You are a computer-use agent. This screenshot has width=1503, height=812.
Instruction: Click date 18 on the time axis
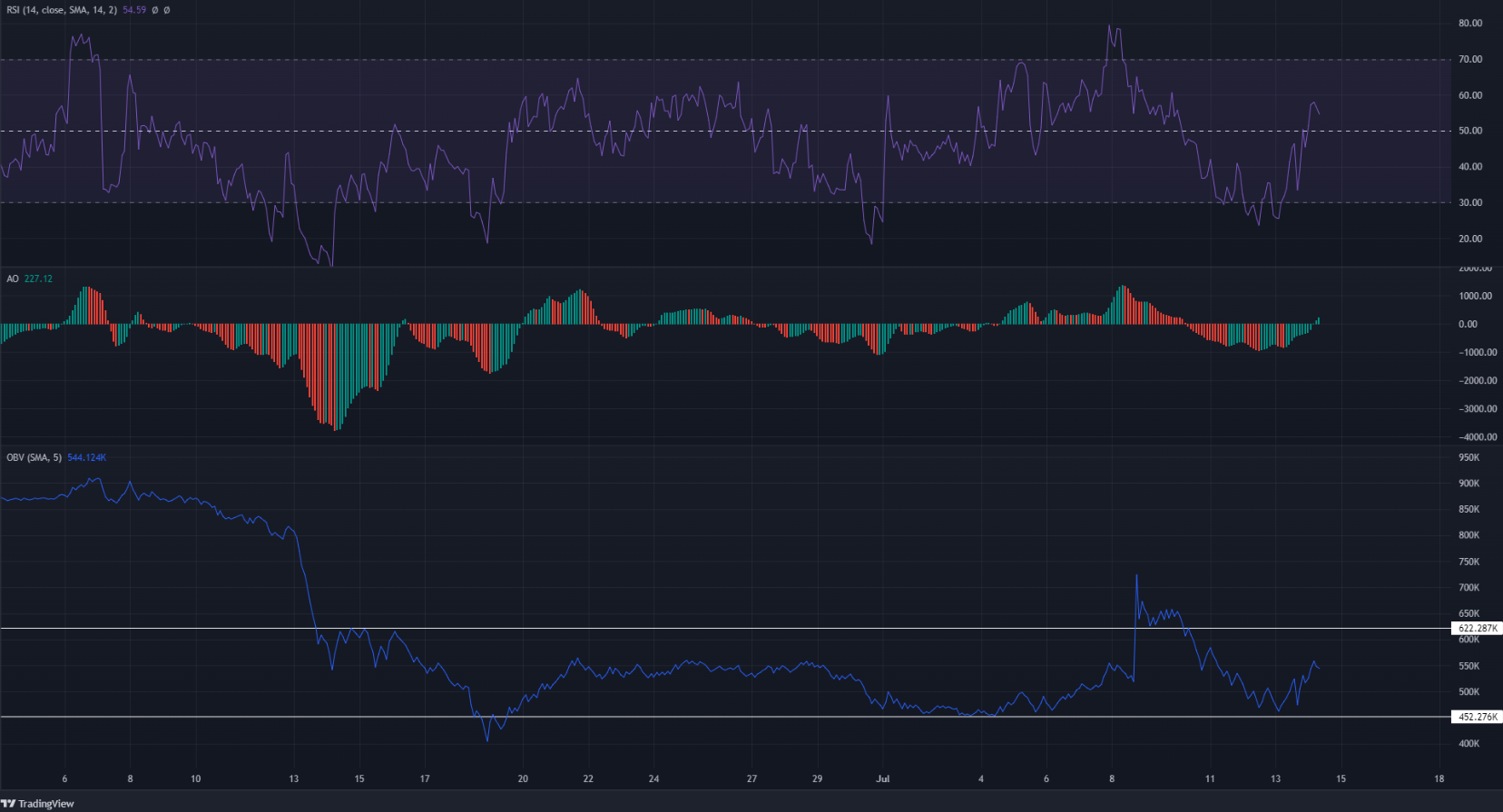[1439, 778]
